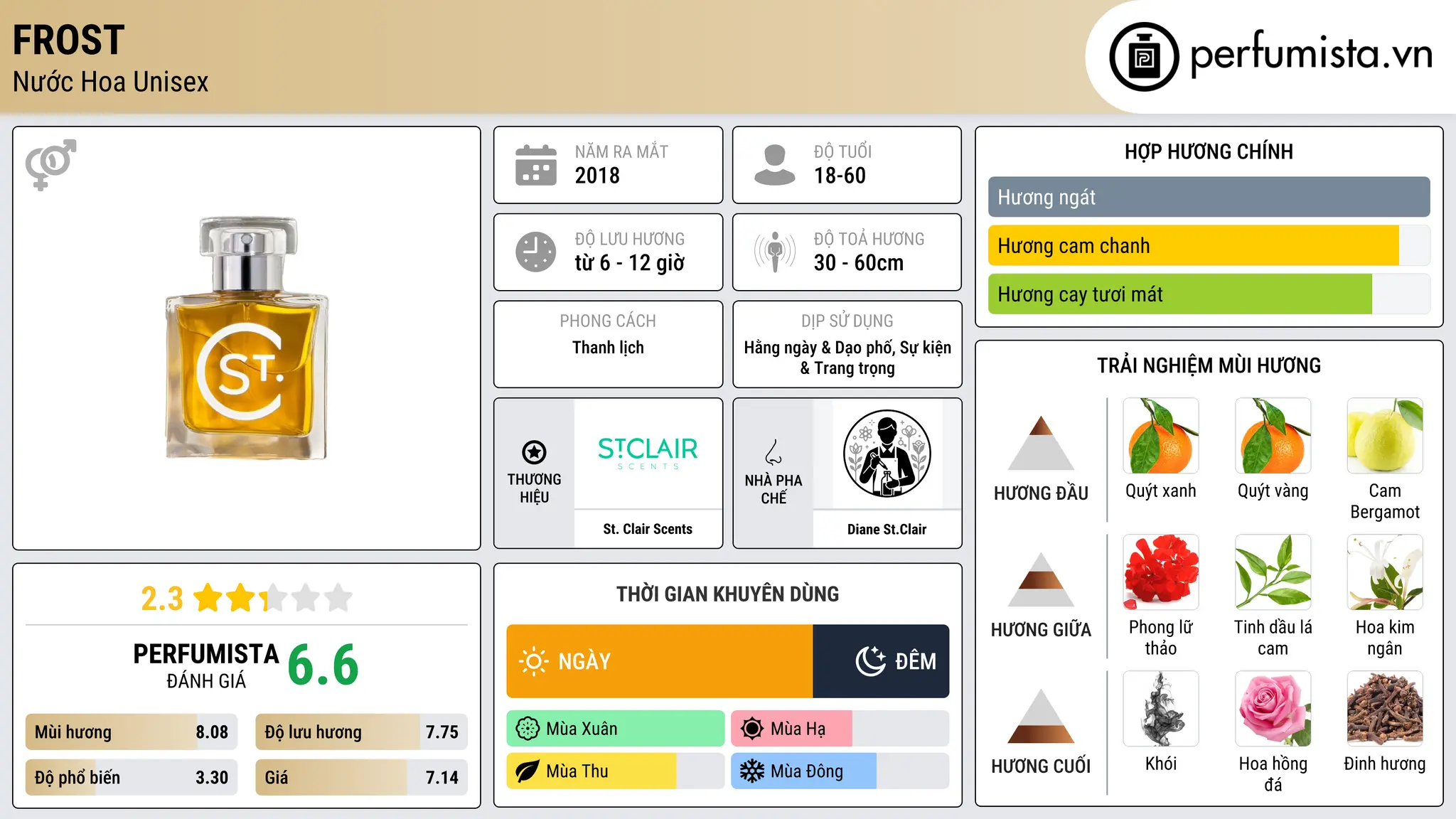1456x819 pixels.
Task: Open the Khói smoke note image
Action: pos(1161,709)
